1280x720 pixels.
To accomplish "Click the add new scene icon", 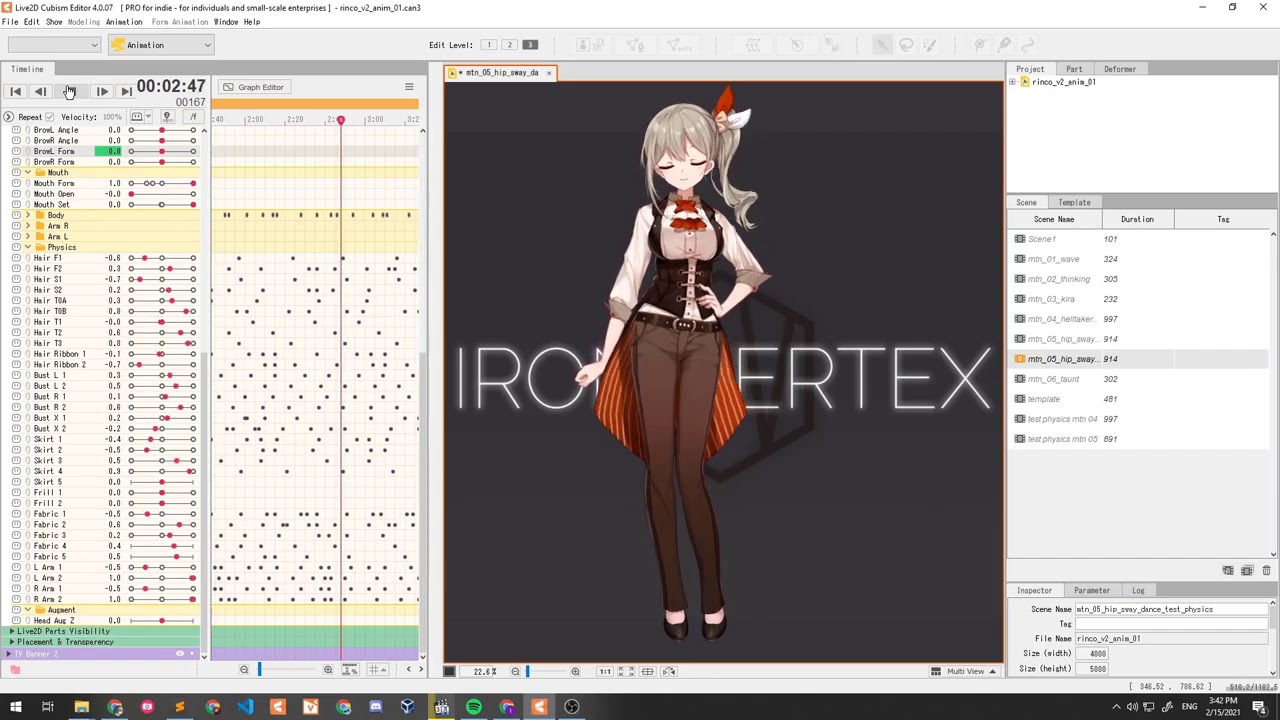I will click(x=1228, y=571).
